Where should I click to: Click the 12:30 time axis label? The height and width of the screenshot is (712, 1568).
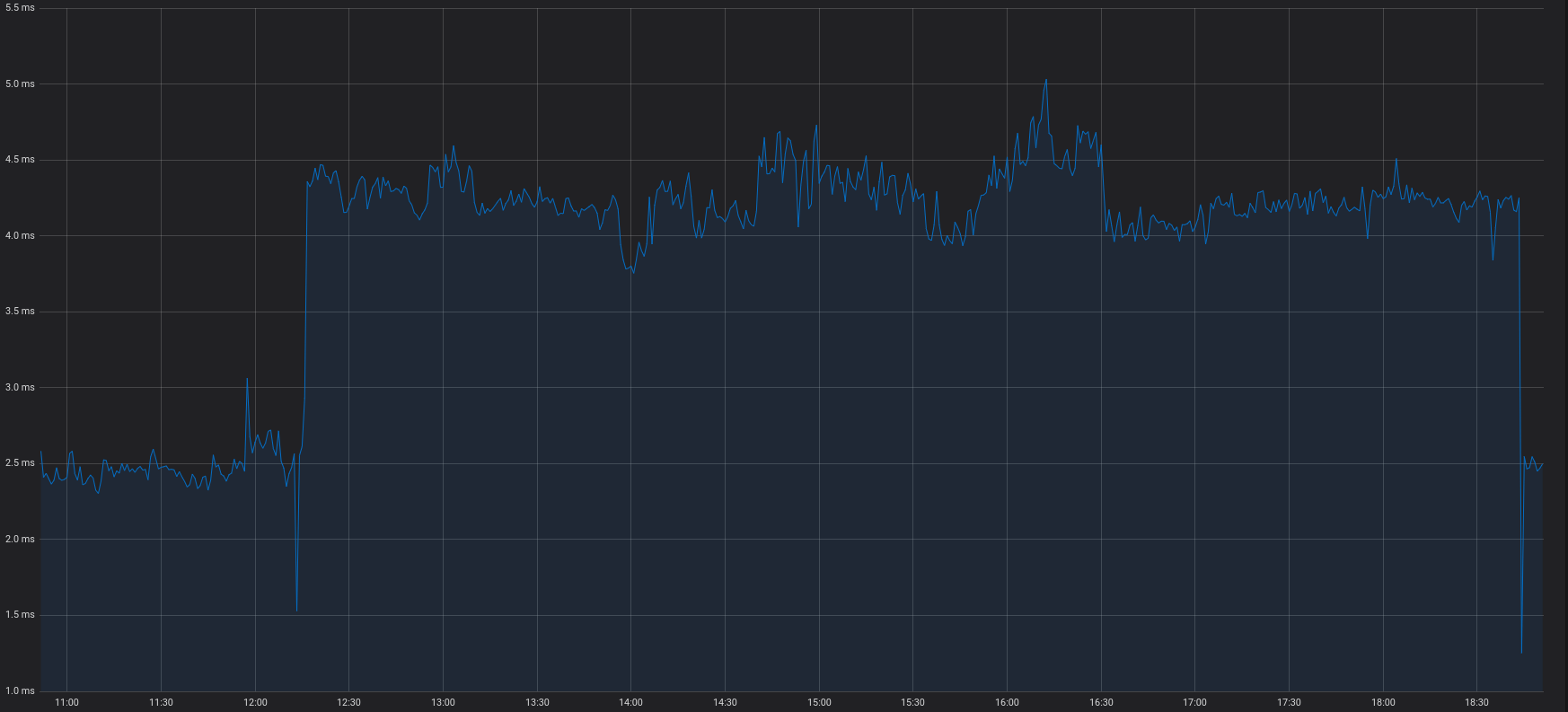click(x=348, y=702)
